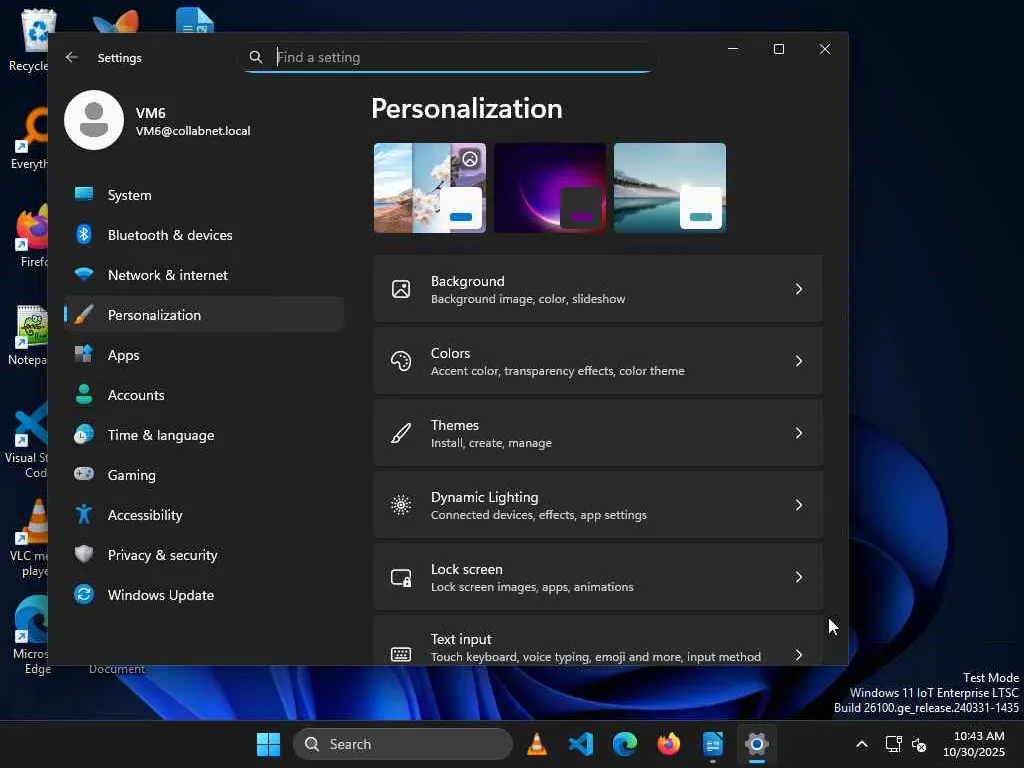
Task: Open Bluetooth & devices settings
Action: click(204, 234)
